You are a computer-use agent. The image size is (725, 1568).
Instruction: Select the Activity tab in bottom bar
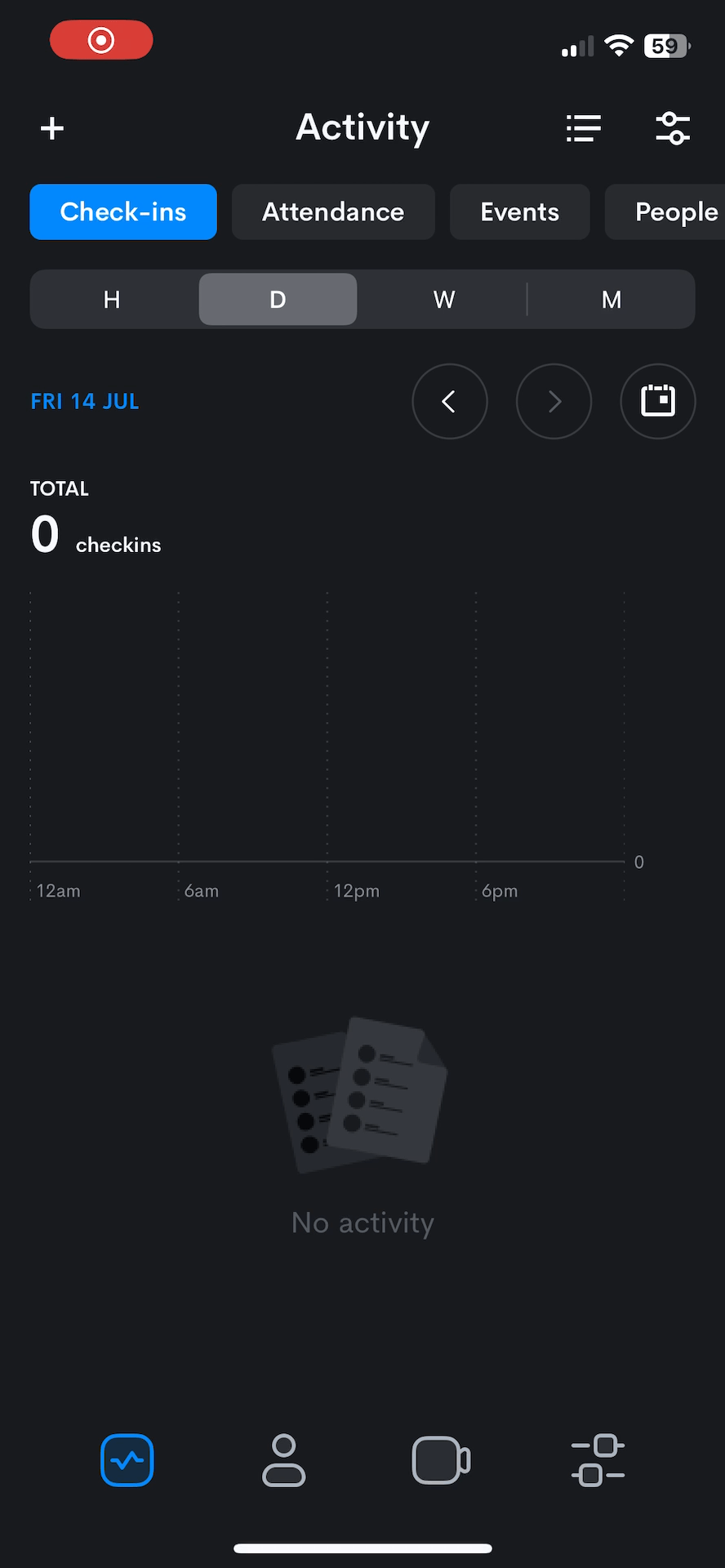coord(127,1460)
